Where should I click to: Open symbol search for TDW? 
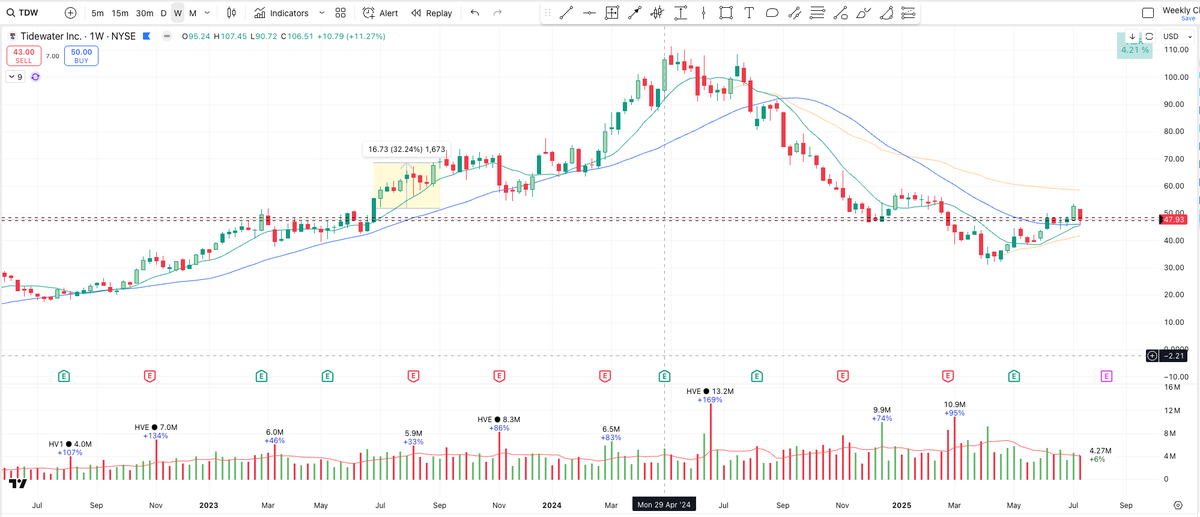point(24,13)
